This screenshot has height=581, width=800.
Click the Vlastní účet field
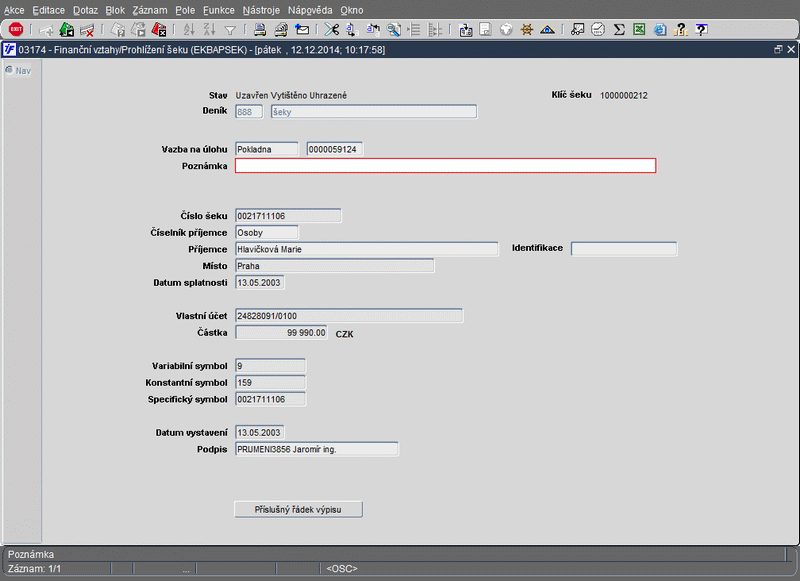[x=349, y=316]
